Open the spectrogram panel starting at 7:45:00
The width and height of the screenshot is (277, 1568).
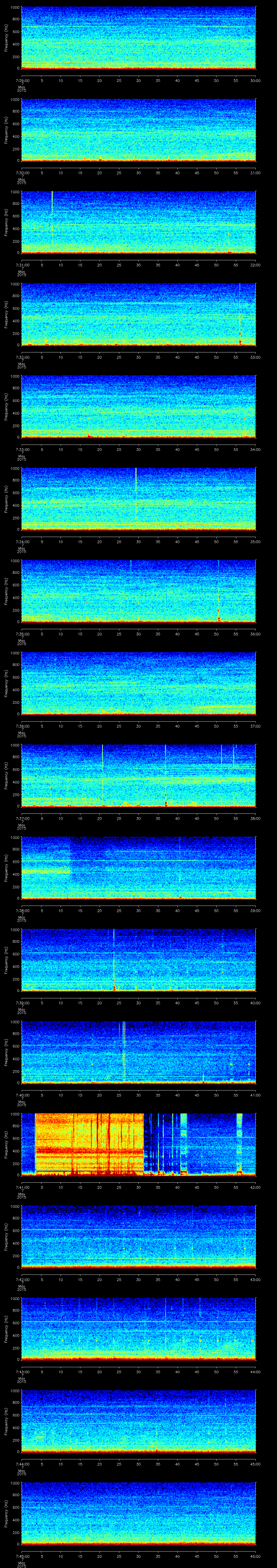click(138, 1513)
